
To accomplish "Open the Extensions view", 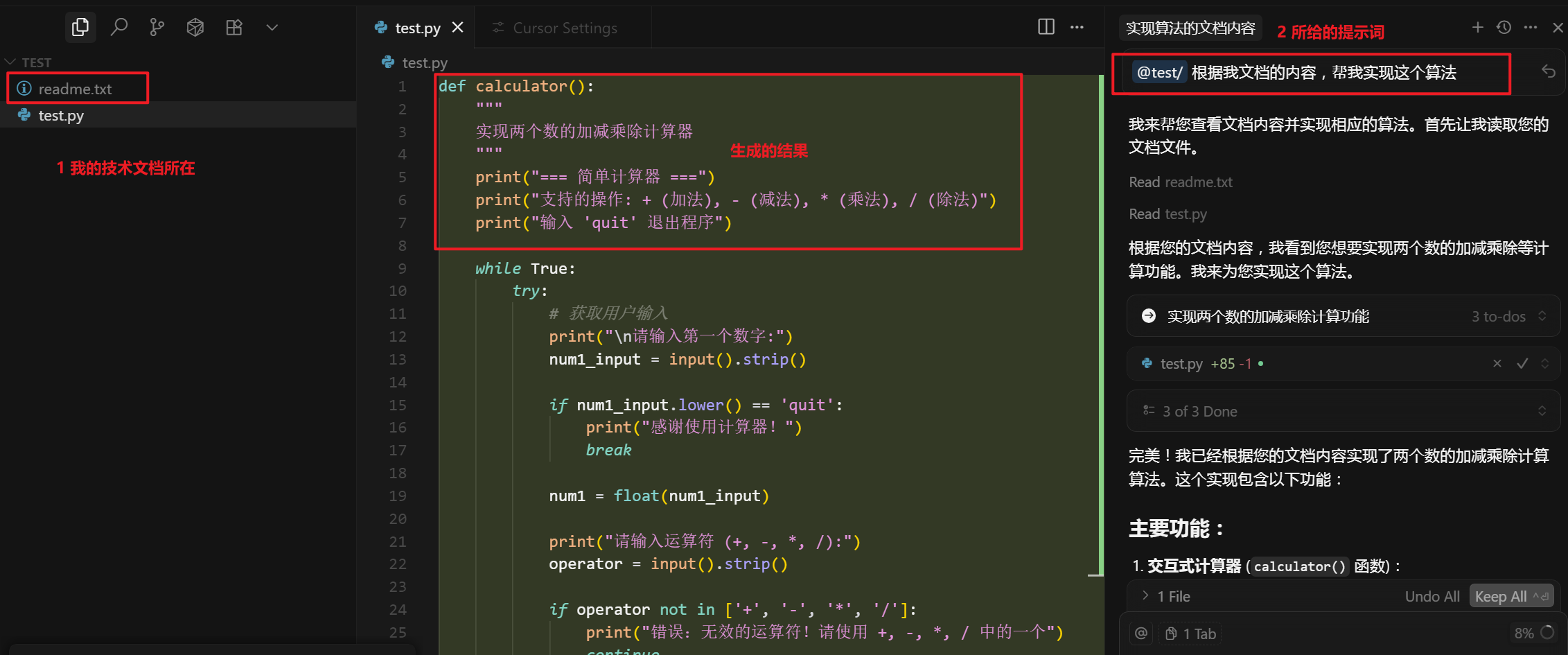I will [x=234, y=26].
